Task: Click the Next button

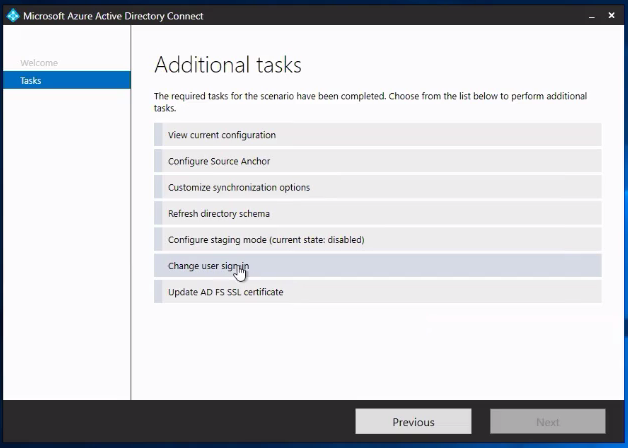Action: pos(547,422)
